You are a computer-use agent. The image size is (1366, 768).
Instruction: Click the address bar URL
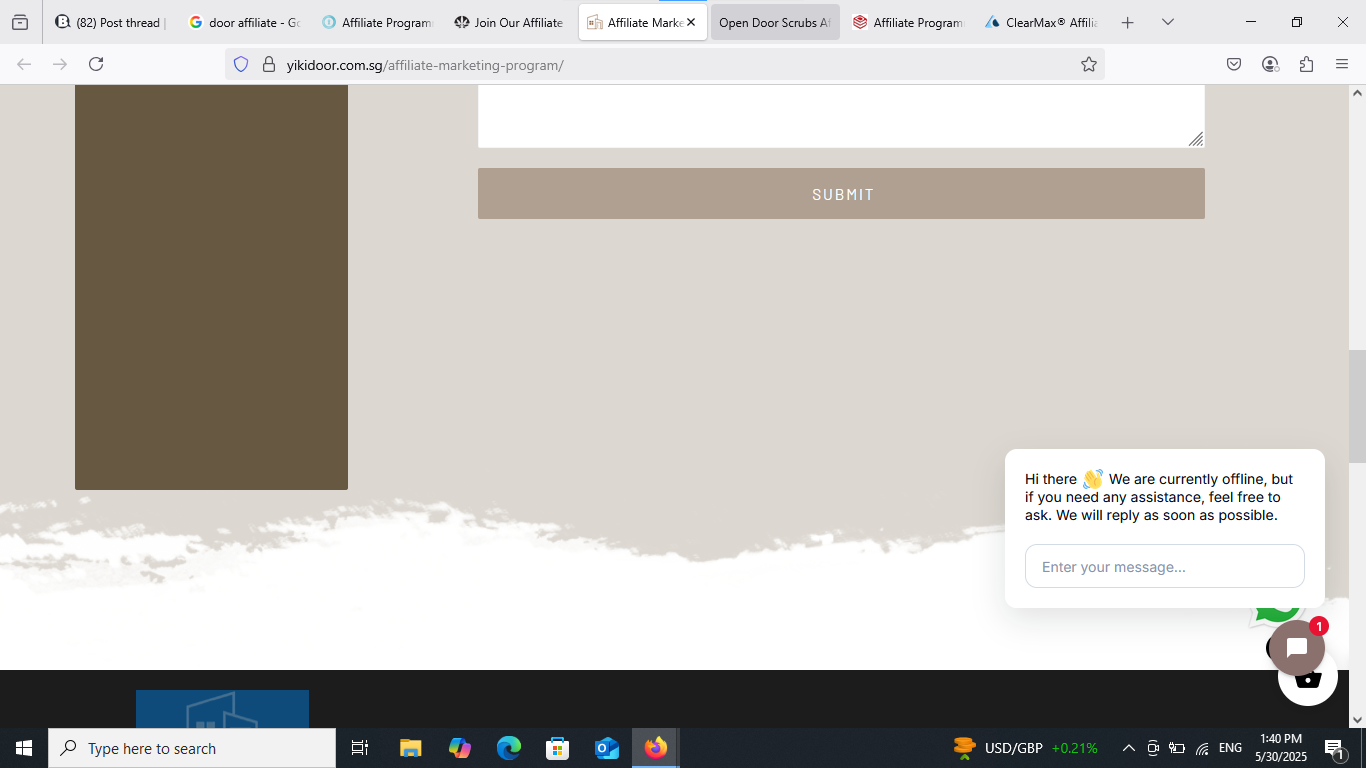click(425, 65)
